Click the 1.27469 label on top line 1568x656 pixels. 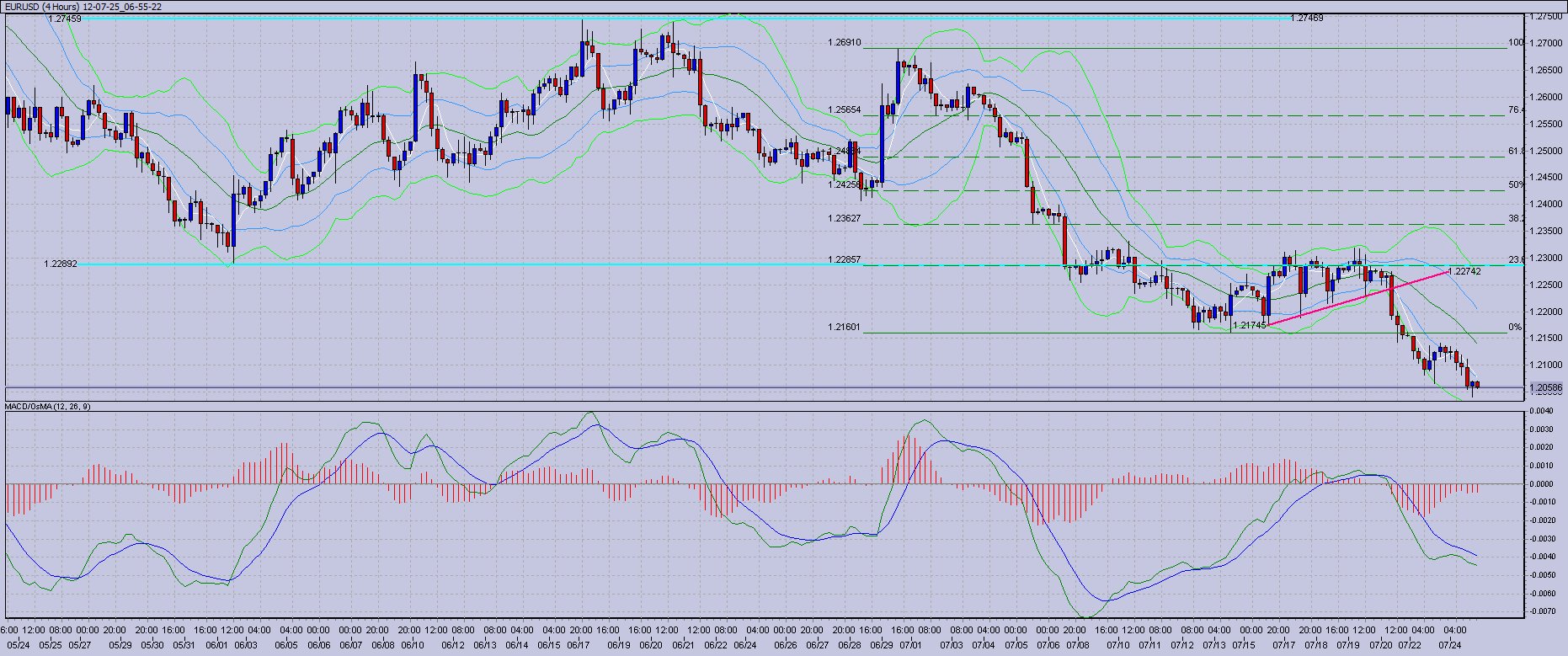coord(1306,18)
